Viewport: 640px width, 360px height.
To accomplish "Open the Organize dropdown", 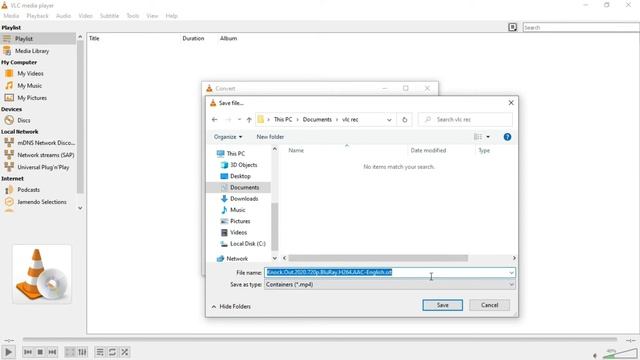I will pos(228,137).
